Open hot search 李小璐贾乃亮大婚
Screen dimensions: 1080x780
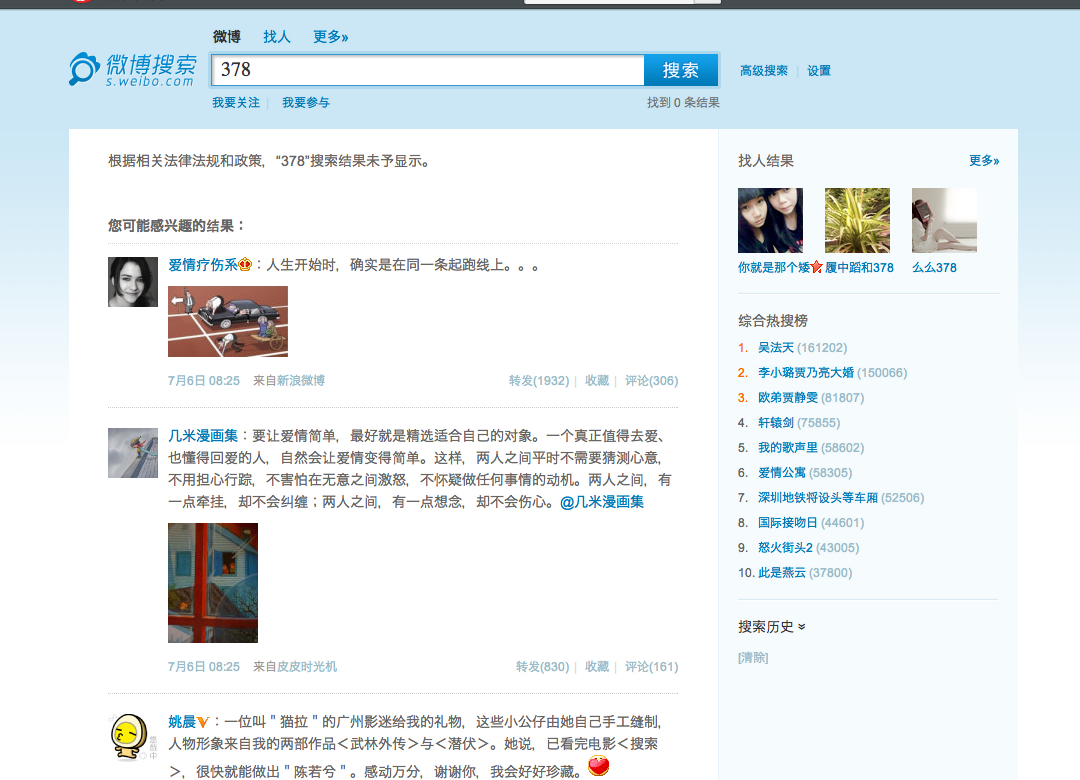pos(806,373)
